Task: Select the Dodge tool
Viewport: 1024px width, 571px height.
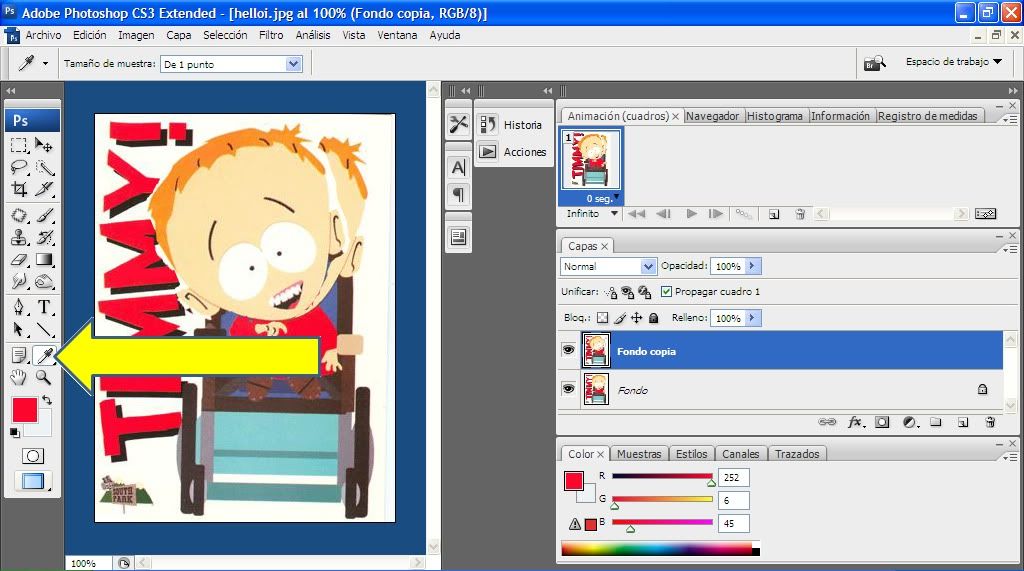Action: tap(44, 282)
